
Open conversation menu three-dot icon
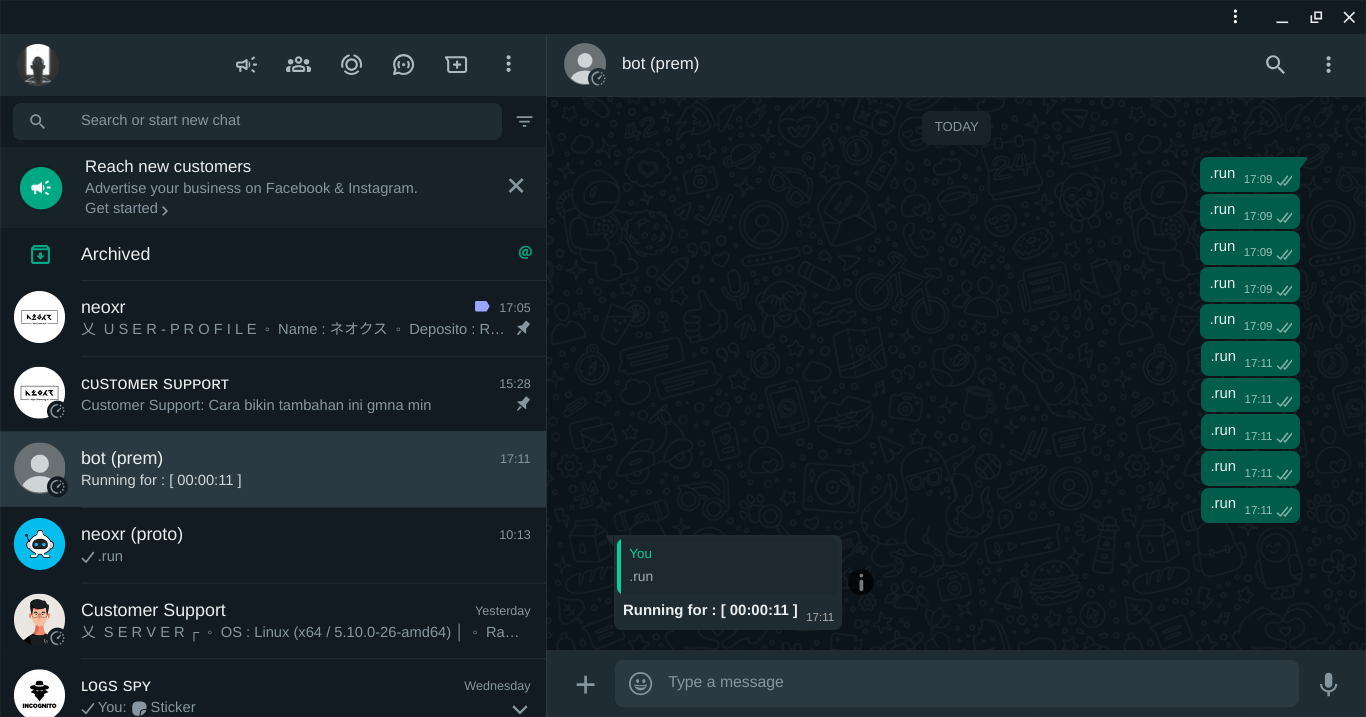pyautogui.click(x=1328, y=65)
